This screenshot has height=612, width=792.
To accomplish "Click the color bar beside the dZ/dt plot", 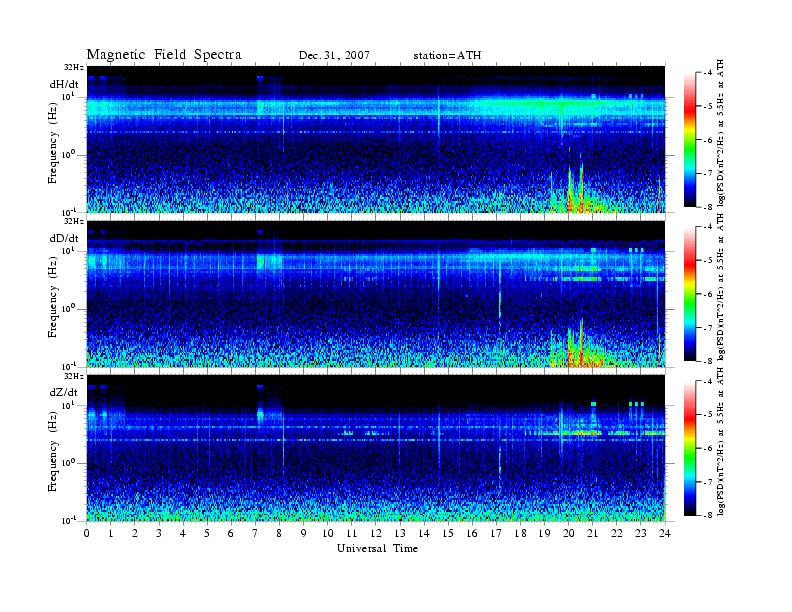I will click(x=690, y=448).
